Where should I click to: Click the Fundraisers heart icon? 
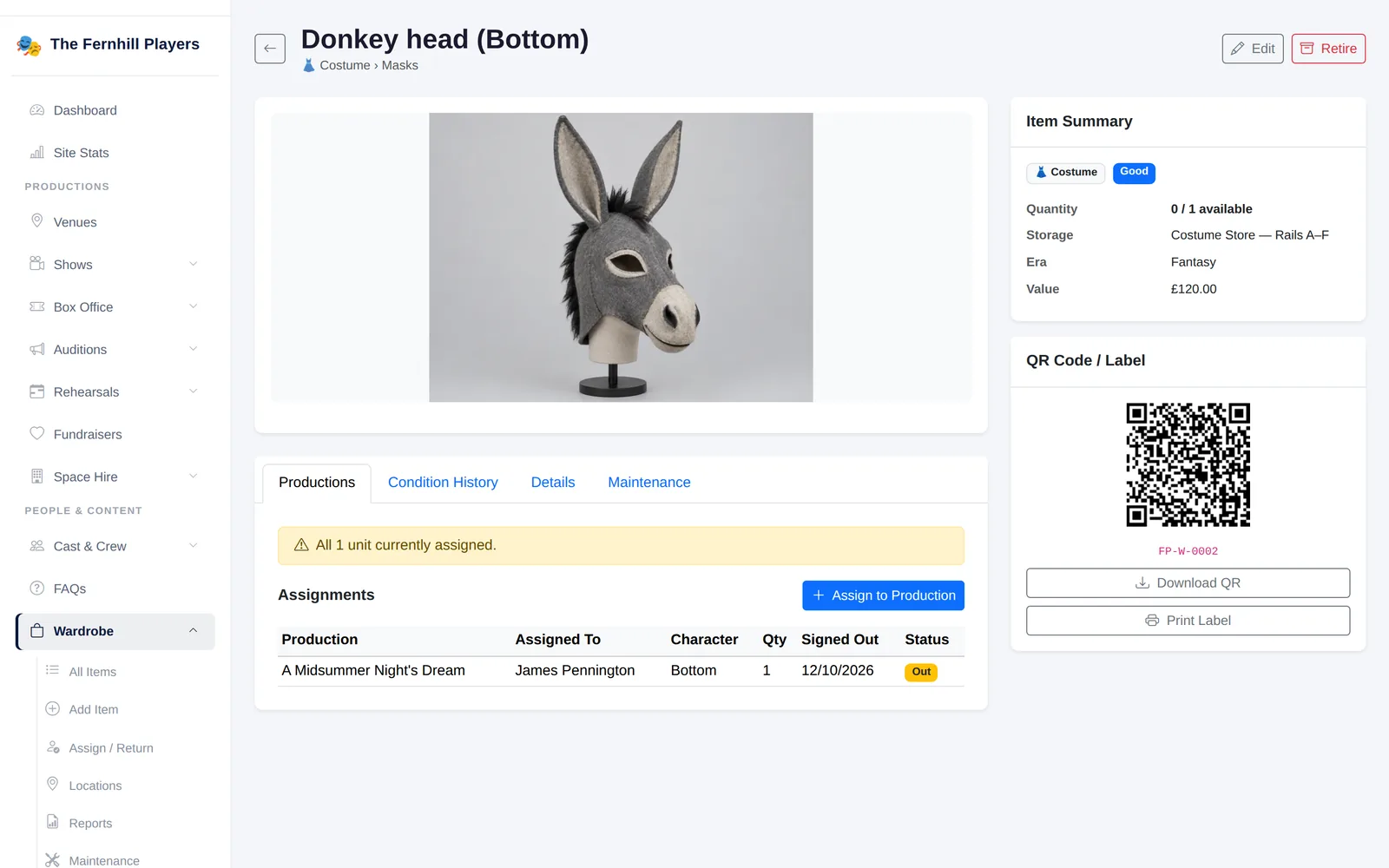37,433
